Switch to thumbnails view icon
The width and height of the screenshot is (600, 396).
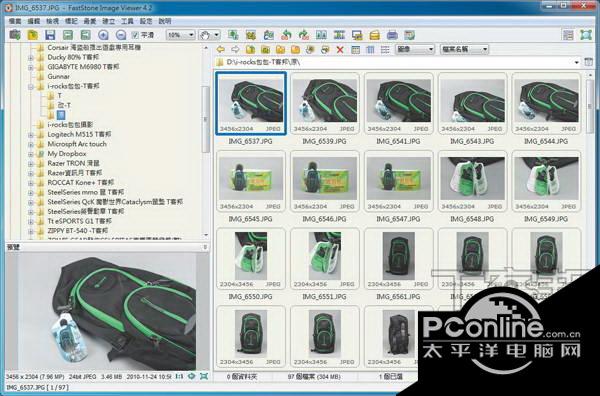click(356, 49)
